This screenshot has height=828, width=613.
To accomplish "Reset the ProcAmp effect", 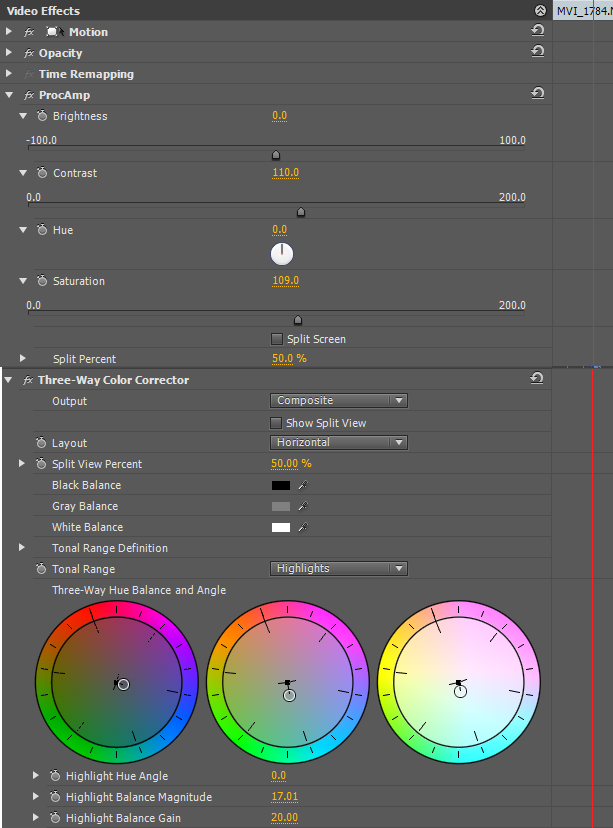I will [x=537, y=93].
